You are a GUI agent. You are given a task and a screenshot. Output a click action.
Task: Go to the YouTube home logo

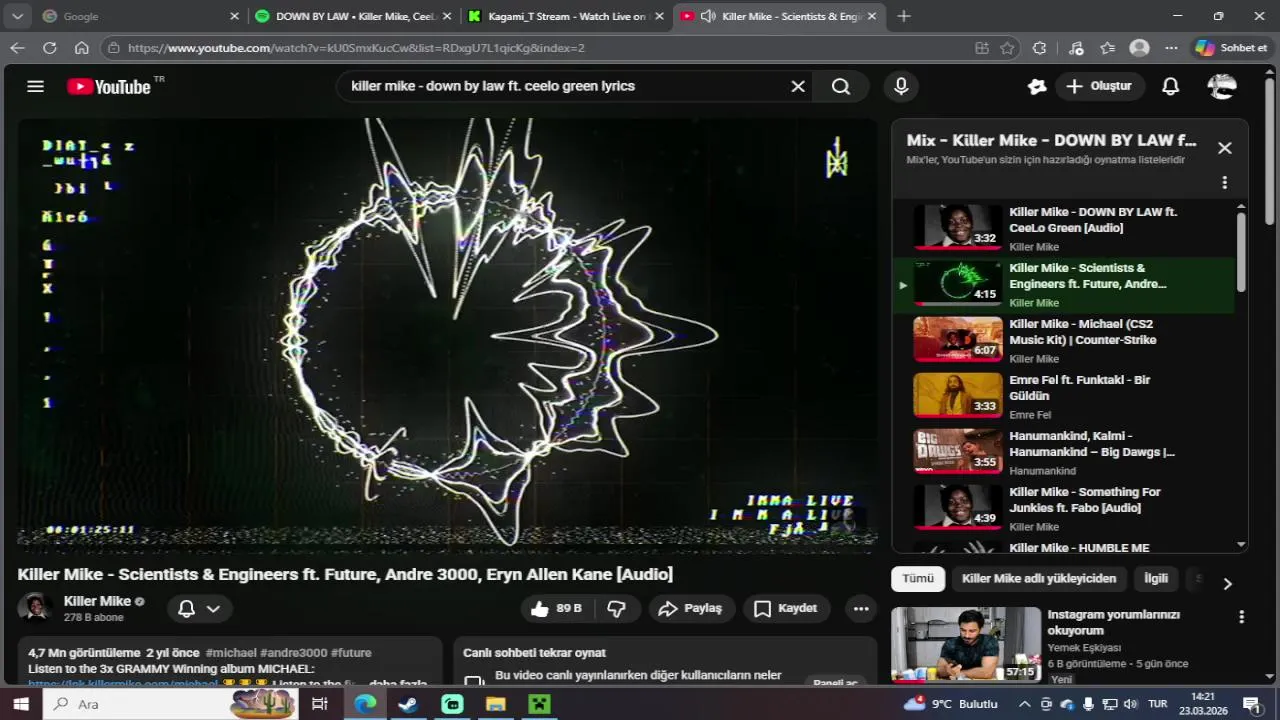pyautogui.click(x=108, y=87)
